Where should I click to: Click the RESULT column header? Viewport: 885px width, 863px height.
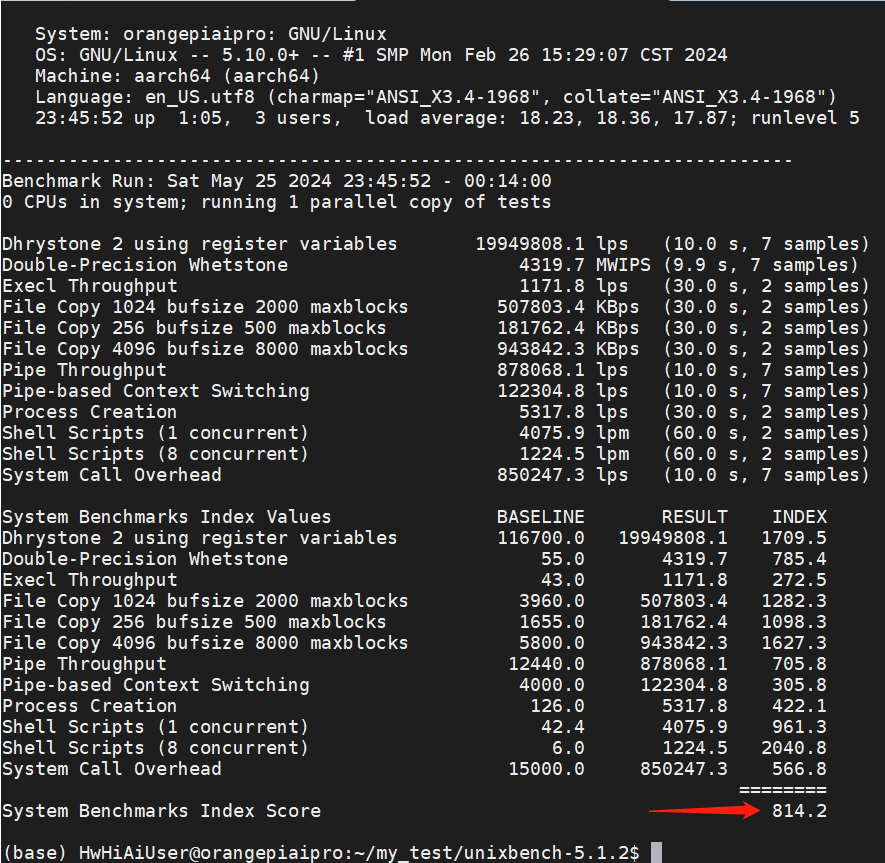point(694,517)
